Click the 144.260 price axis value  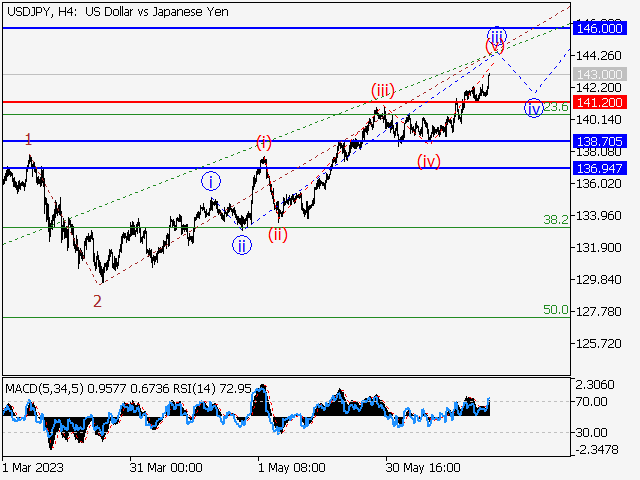coord(598,56)
